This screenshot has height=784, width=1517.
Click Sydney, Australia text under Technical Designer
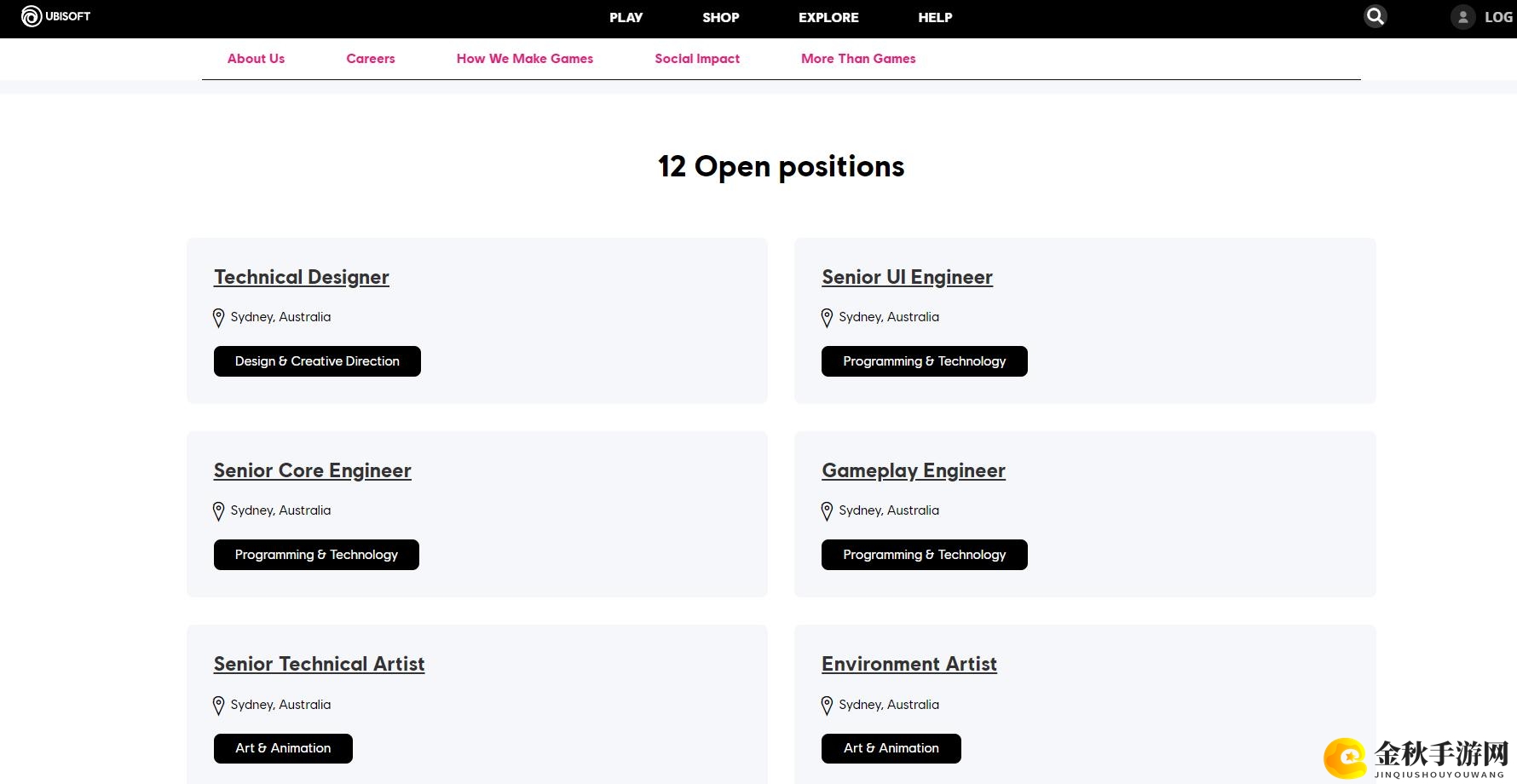[x=280, y=317]
